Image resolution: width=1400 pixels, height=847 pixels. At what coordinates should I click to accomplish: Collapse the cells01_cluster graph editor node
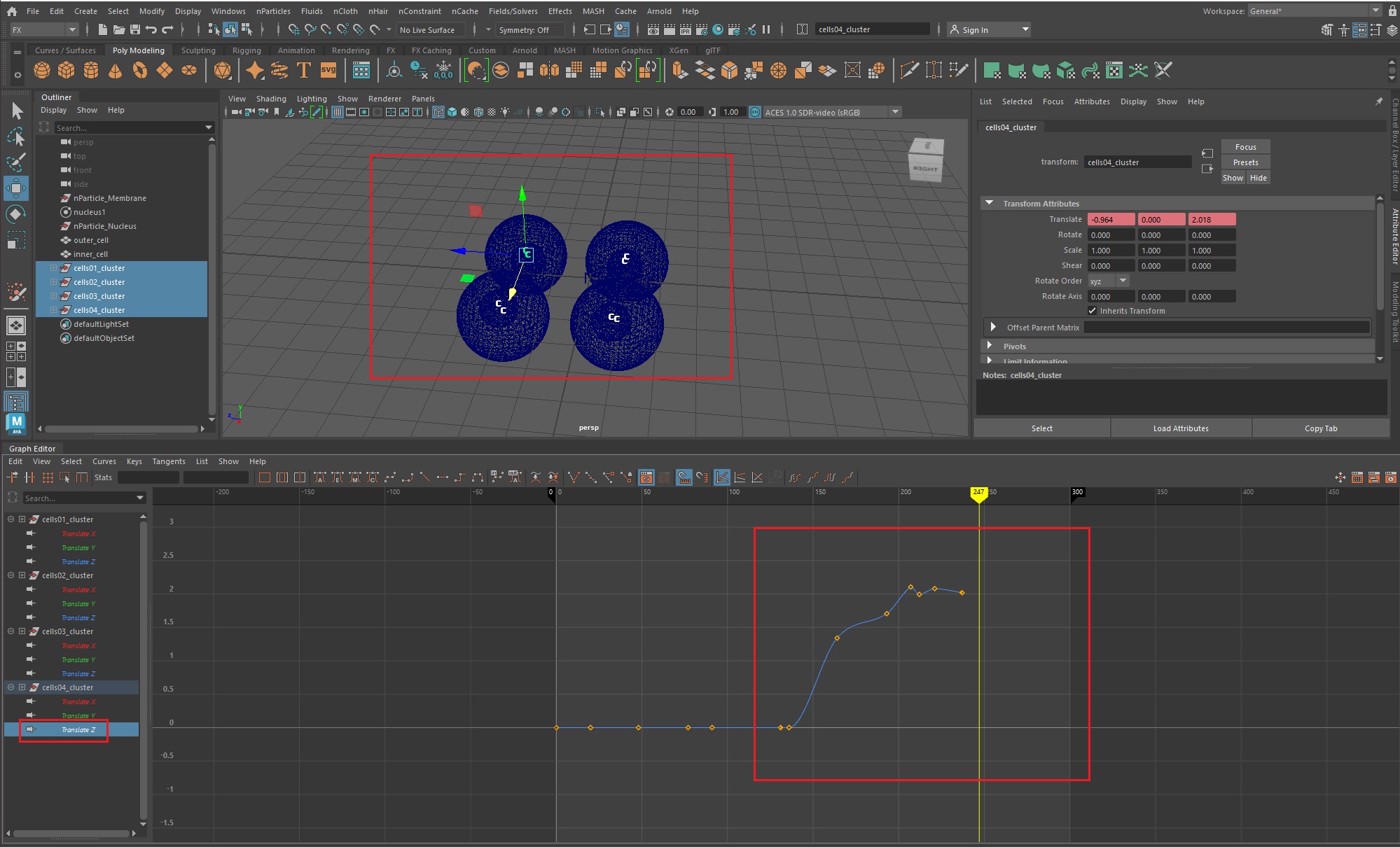pyautogui.click(x=11, y=519)
